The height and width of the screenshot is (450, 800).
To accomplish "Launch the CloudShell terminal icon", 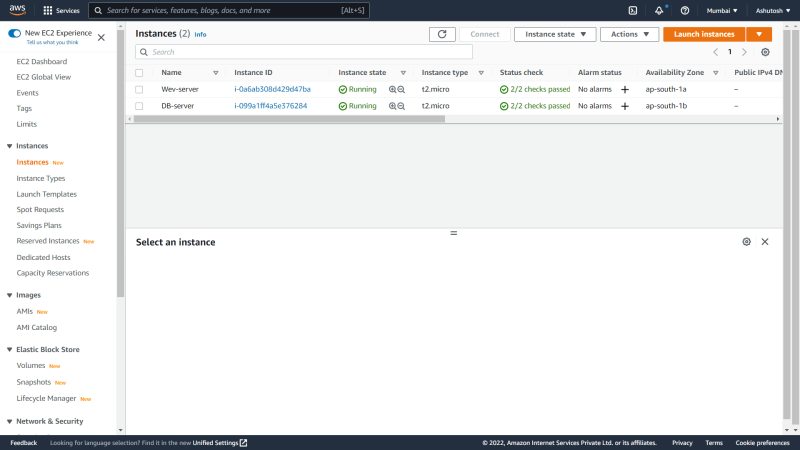I will click(633, 10).
